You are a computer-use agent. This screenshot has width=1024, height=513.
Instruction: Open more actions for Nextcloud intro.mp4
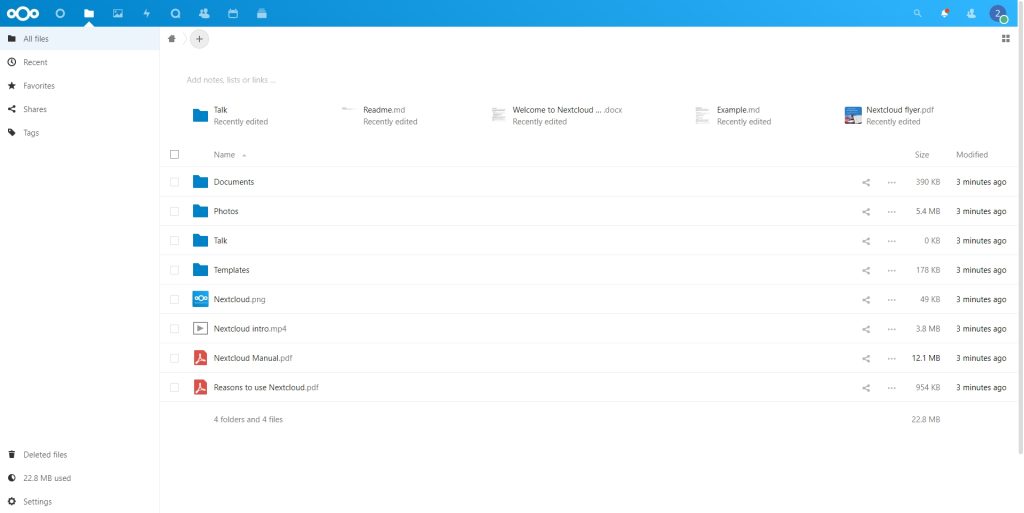(x=891, y=329)
